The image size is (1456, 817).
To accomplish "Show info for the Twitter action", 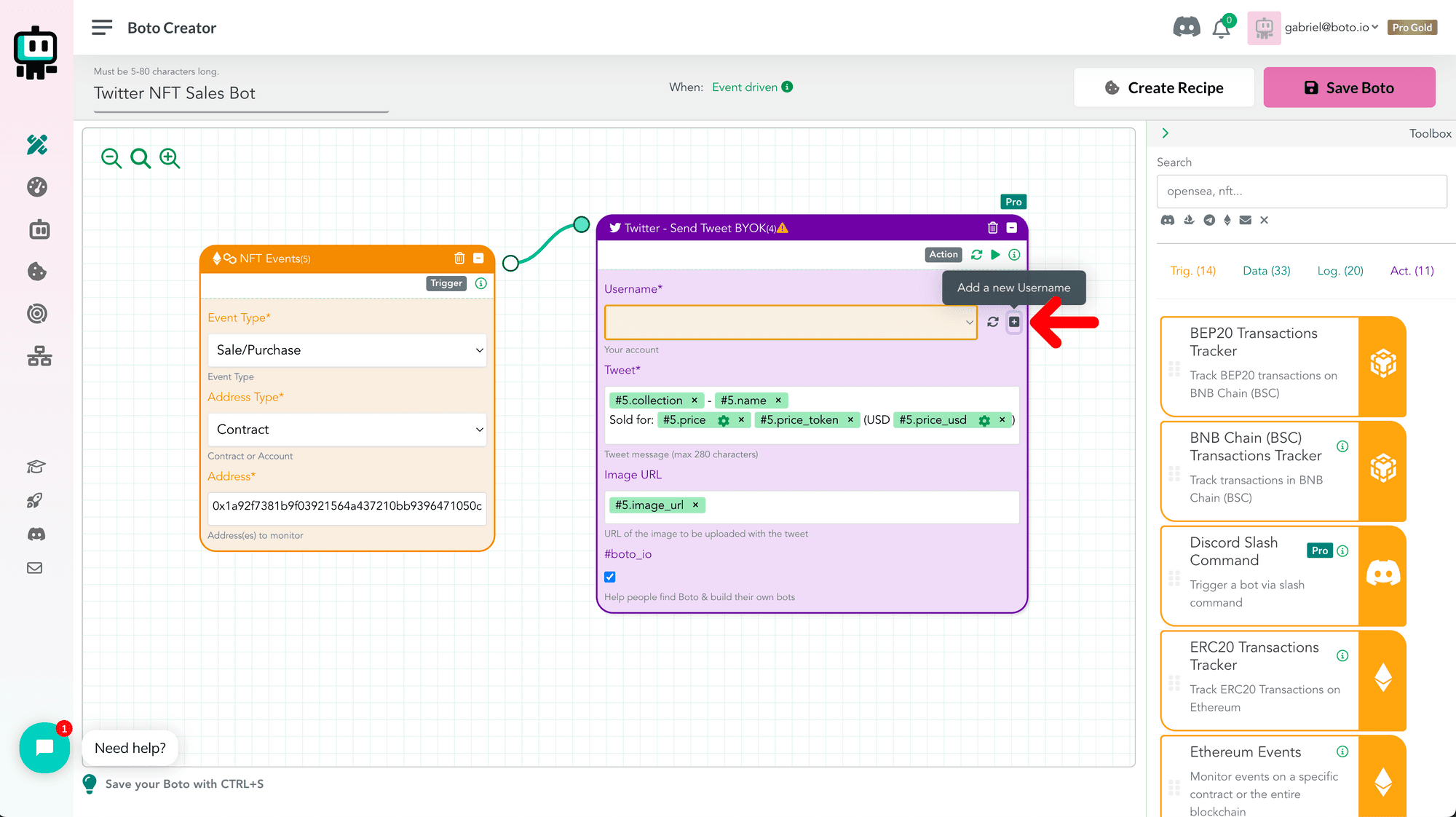I will pos(1014,255).
